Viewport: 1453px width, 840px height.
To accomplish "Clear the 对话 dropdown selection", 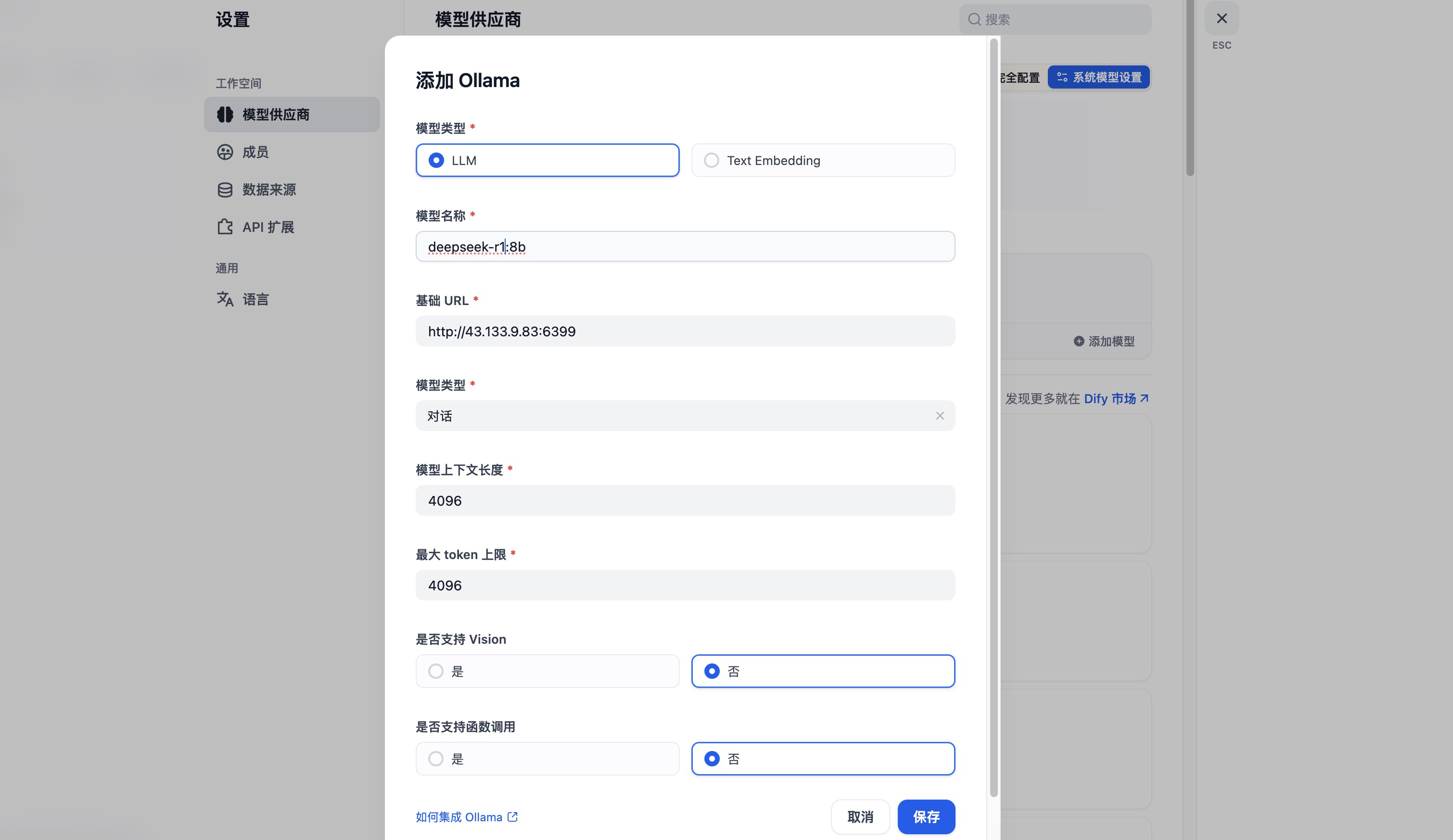I will pos(940,416).
